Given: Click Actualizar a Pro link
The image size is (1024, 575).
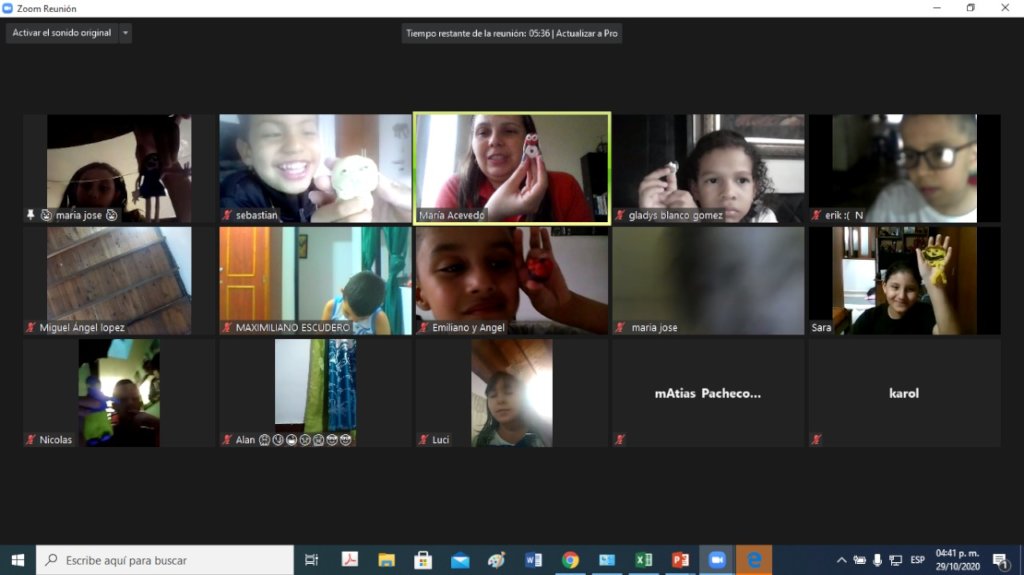Looking at the screenshot, I should point(587,33).
